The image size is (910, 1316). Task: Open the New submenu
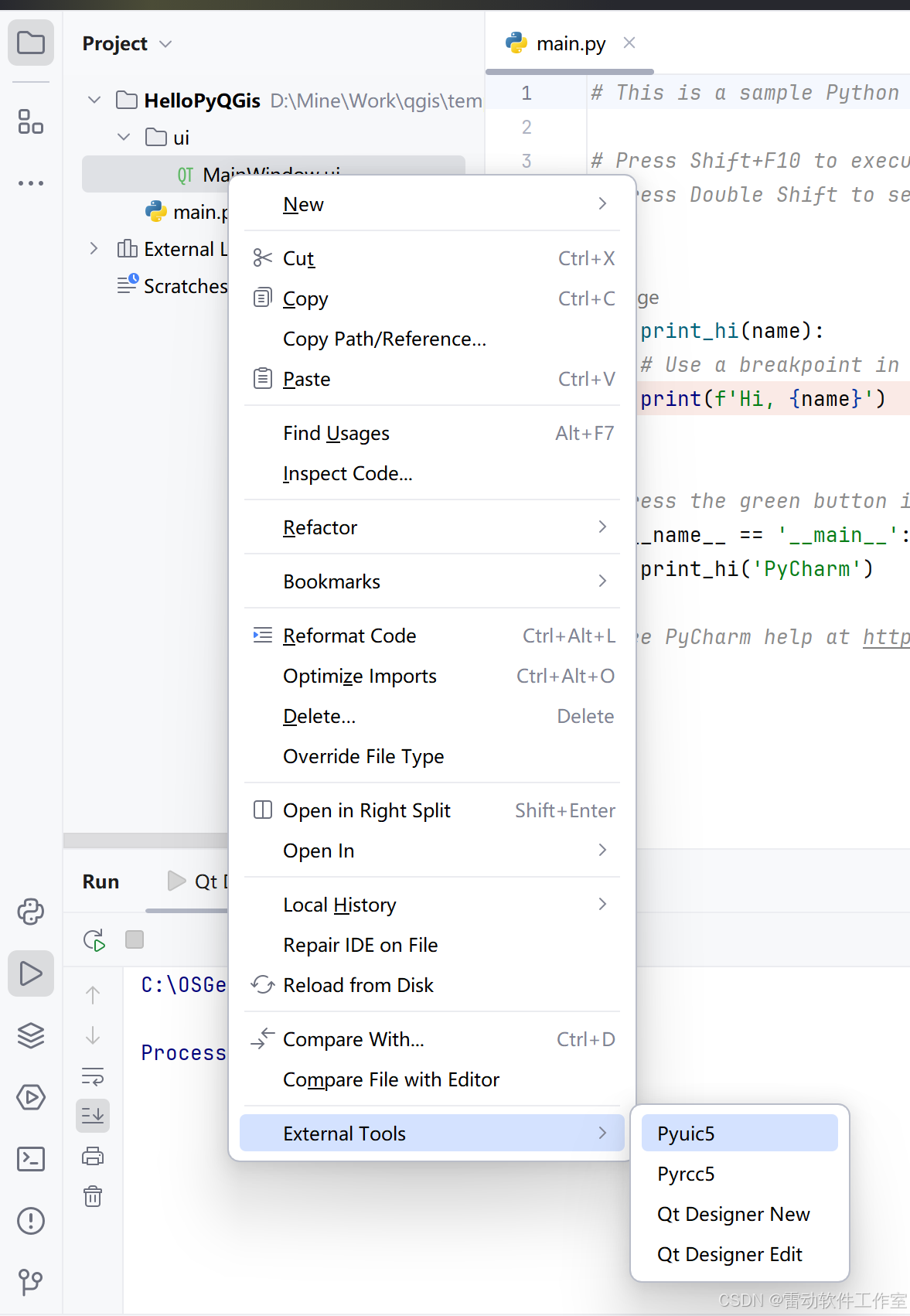[x=432, y=204]
